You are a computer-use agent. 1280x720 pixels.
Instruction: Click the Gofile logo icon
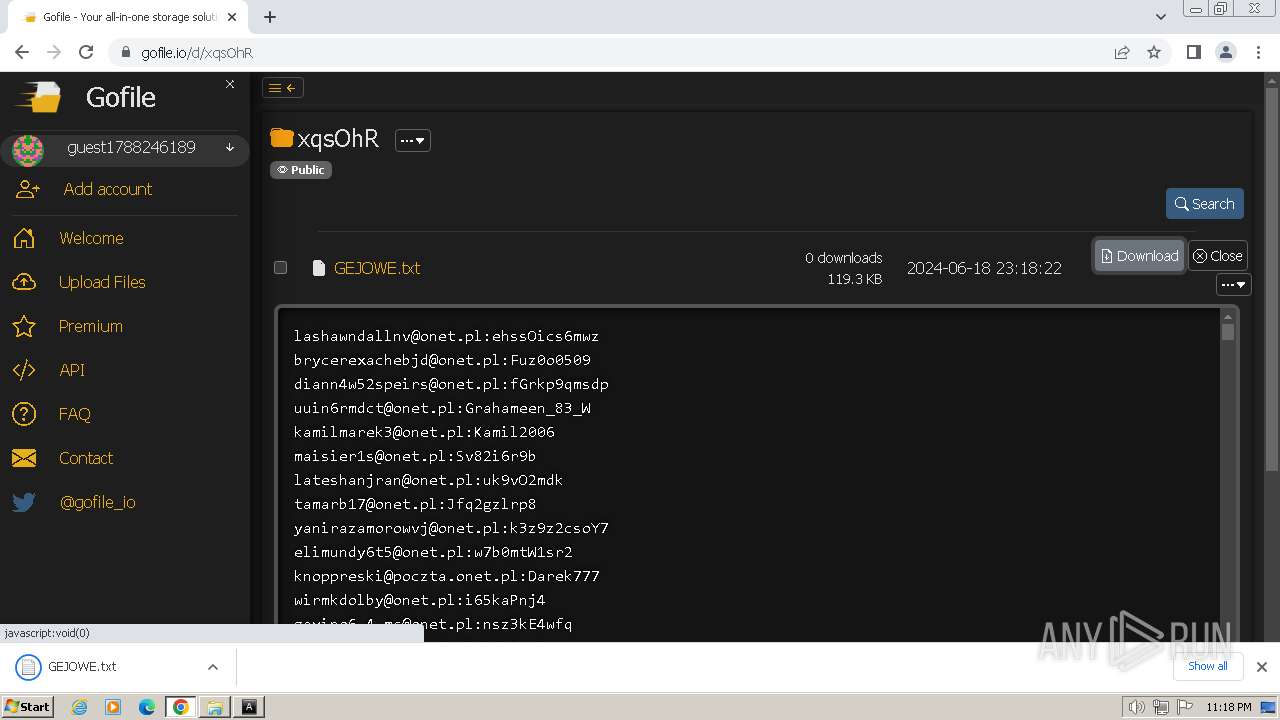pyautogui.click(x=37, y=97)
